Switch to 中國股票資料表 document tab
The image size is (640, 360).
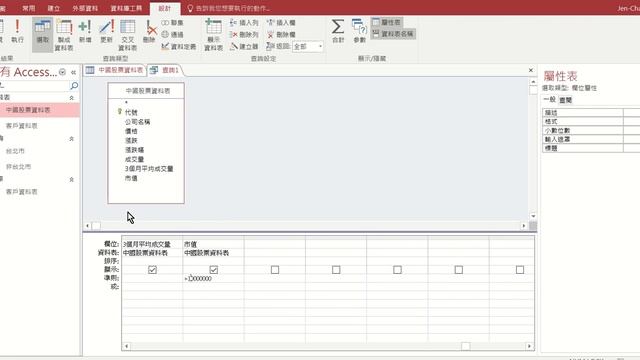115,70
